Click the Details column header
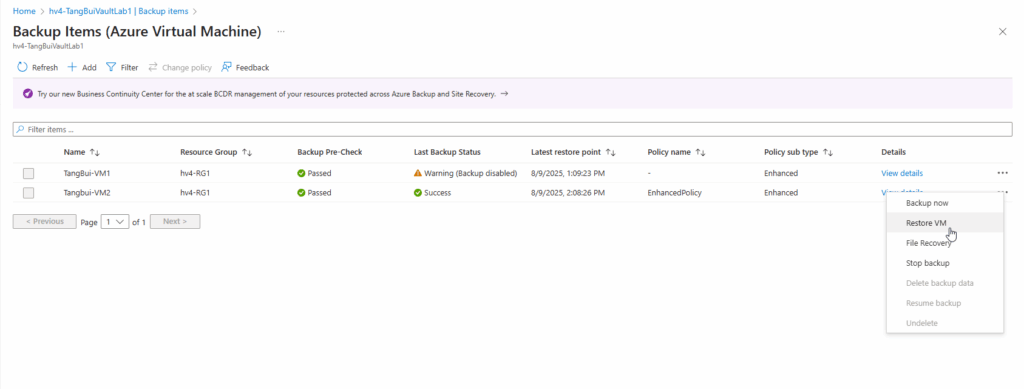This screenshot has width=1024, height=389. tap(893, 152)
